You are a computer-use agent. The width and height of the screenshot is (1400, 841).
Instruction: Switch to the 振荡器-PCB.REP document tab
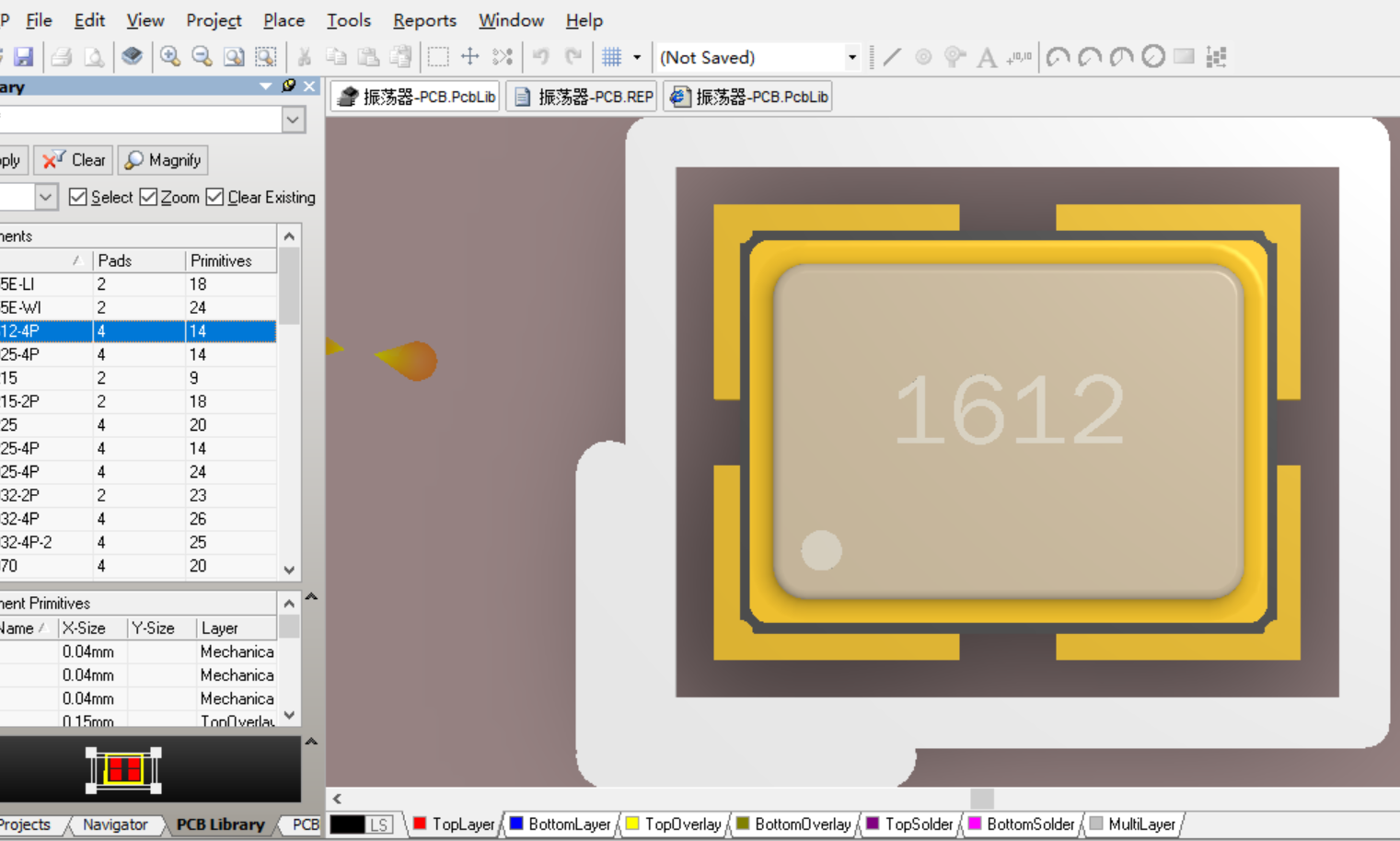coord(584,97)
